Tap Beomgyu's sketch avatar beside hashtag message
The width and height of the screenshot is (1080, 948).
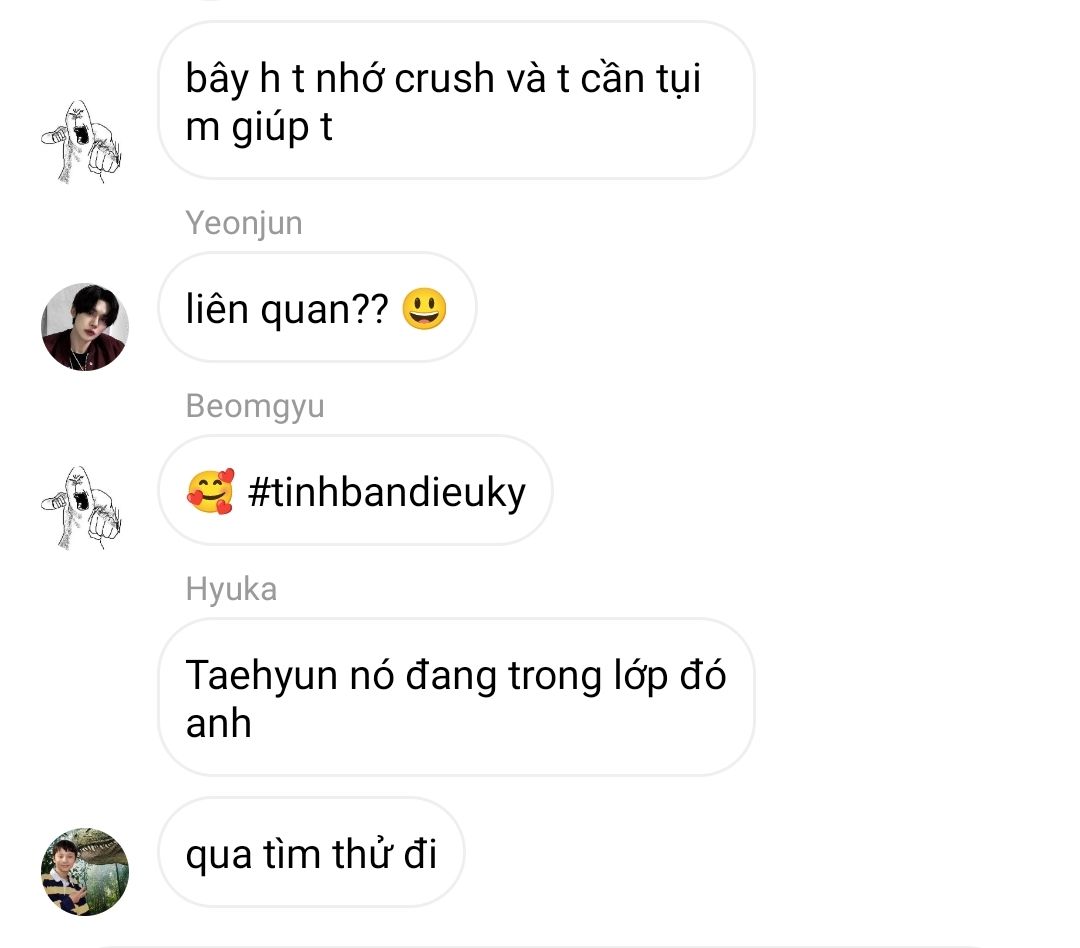(x=82, y=508)
